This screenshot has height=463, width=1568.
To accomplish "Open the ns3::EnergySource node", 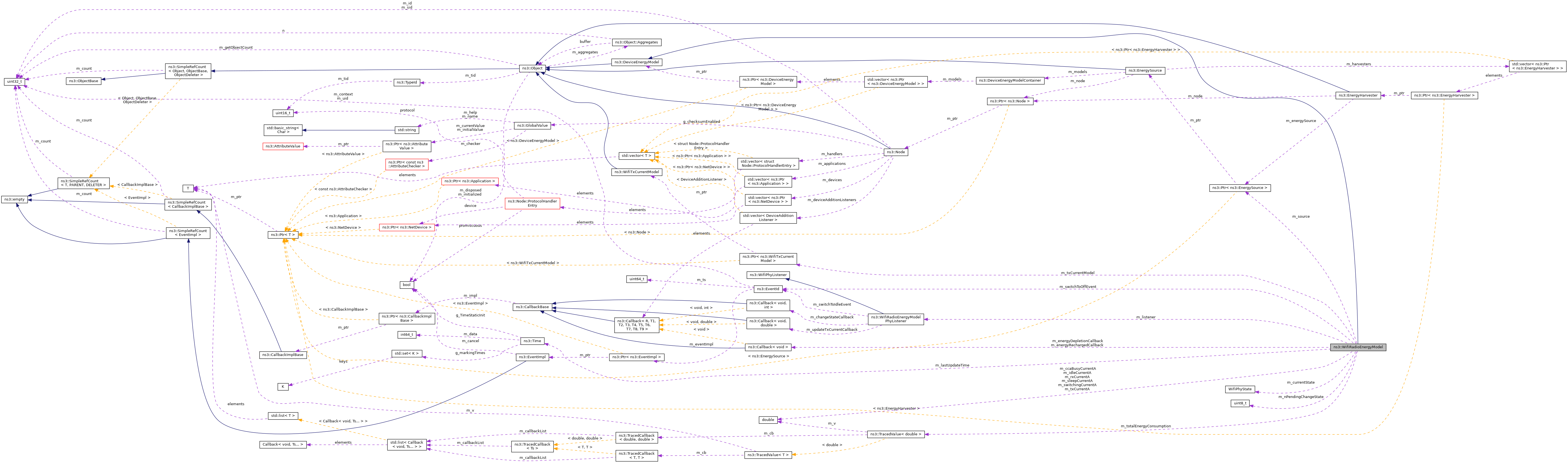I will point(1145,71).
